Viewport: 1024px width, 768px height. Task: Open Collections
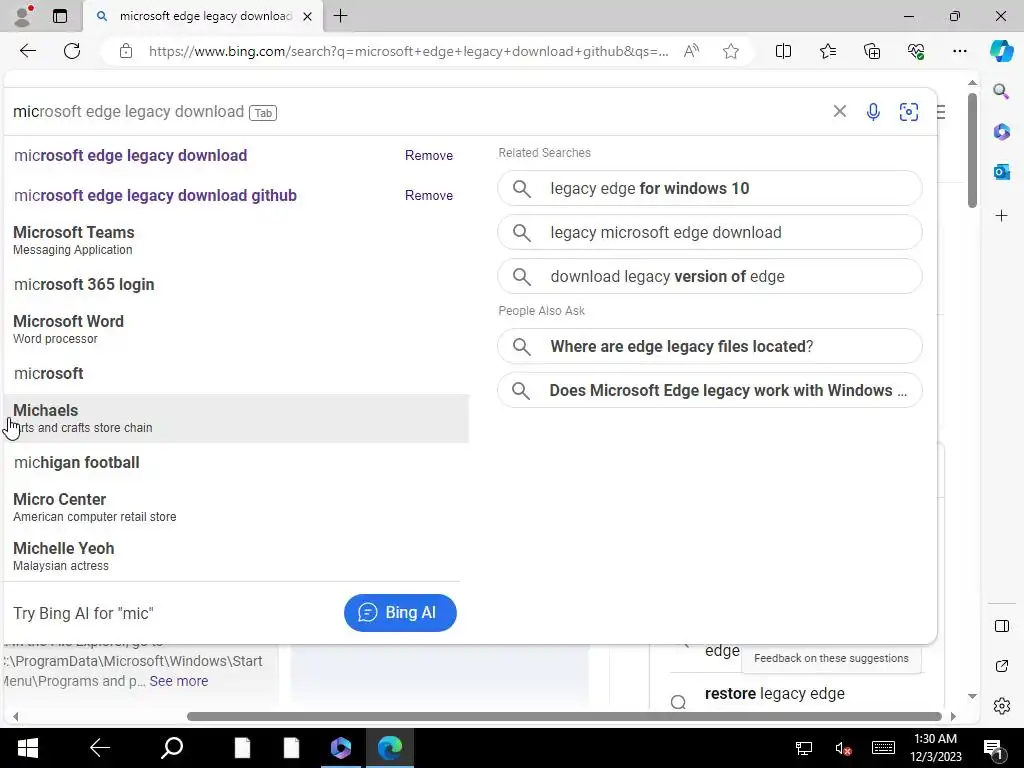(x=872, y=51)
